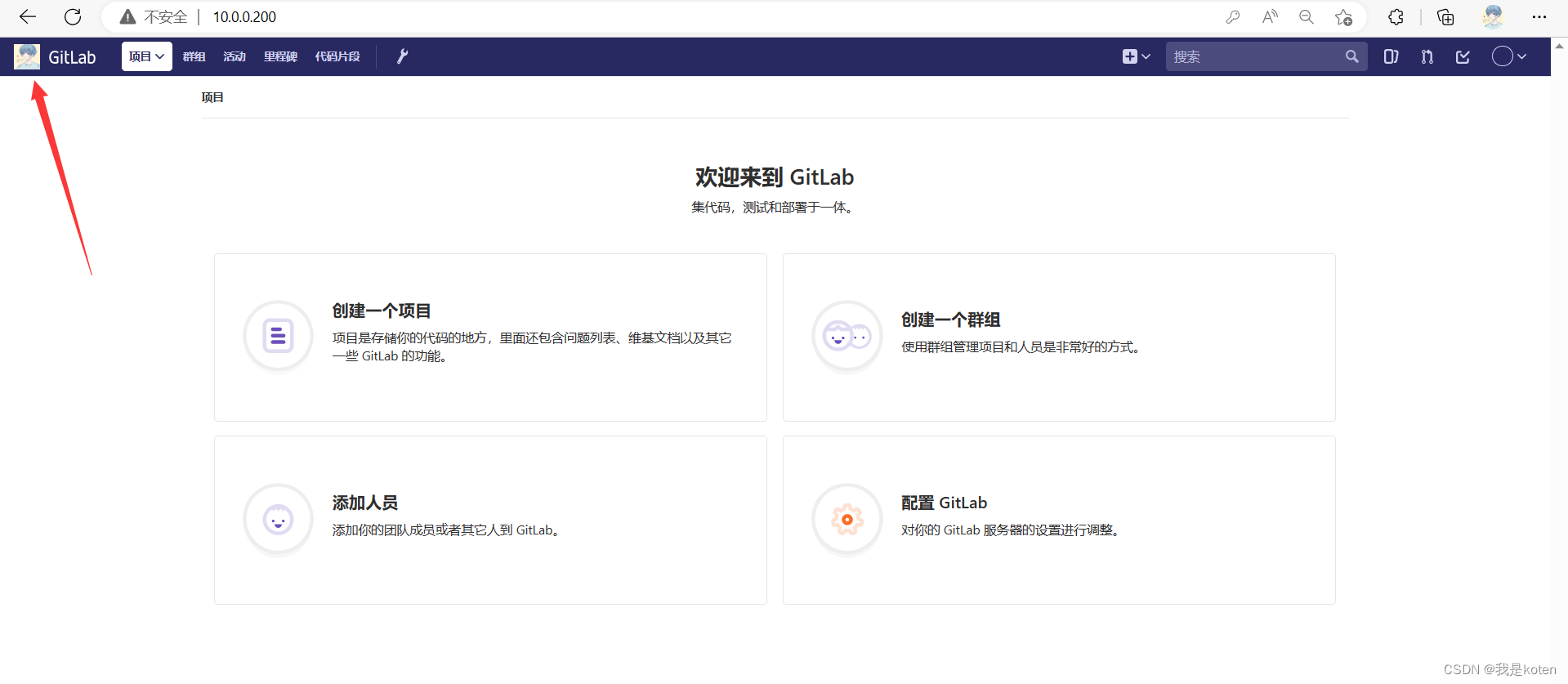Screen dimensions: 1568x684
Task: Open the read aloud icon
Action: click(x=1270, y=16)
